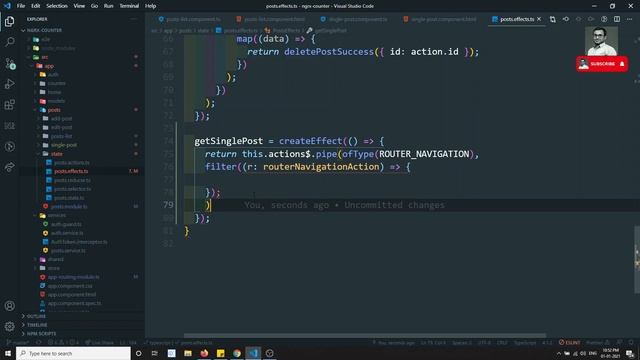Screen dimensions: 640x360
Task: Click the go back revision icon in editor toolbar
Action: (x=566, y=19)
